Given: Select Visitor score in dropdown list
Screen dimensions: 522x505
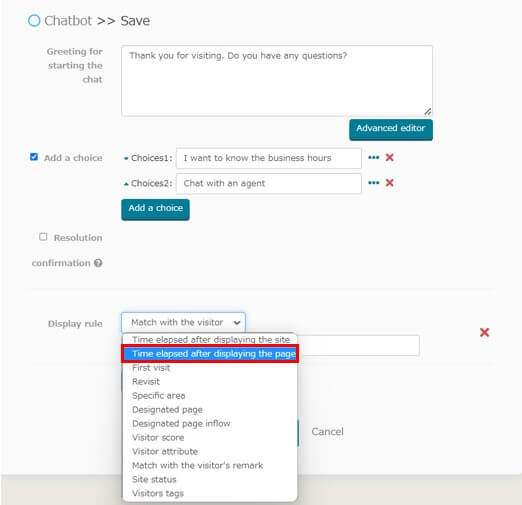Looking at the screenshot, I should click(x=158, y=437).
